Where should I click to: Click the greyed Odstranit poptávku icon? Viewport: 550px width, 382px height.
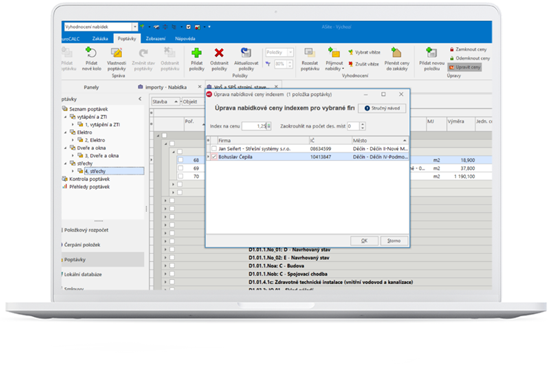click(170, 53)
